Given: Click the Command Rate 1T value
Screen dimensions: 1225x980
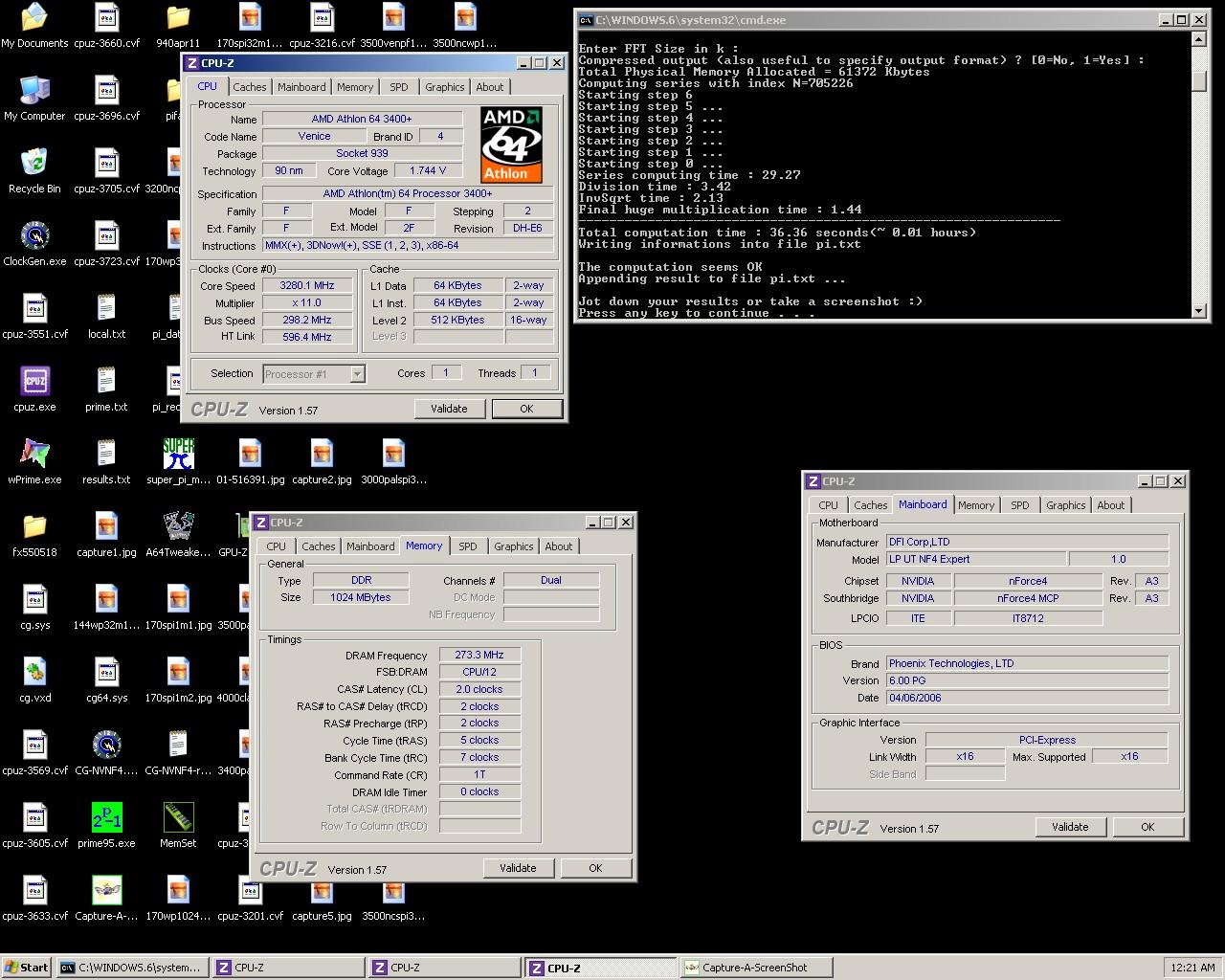Looking at the screenshot, I should tap(479, 774).
